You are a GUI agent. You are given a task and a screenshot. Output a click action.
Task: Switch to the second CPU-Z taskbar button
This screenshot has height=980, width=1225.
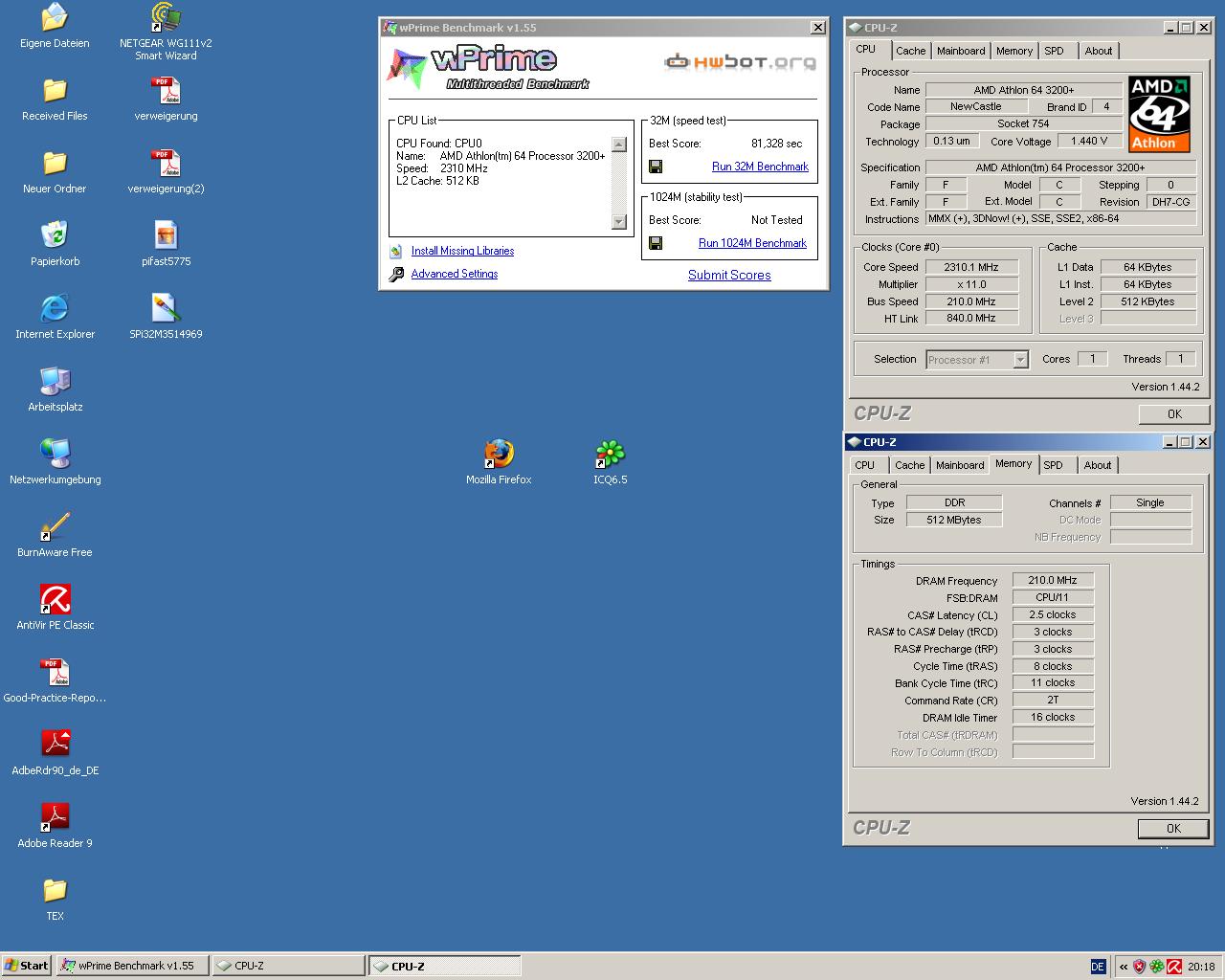tap(445, 966)
